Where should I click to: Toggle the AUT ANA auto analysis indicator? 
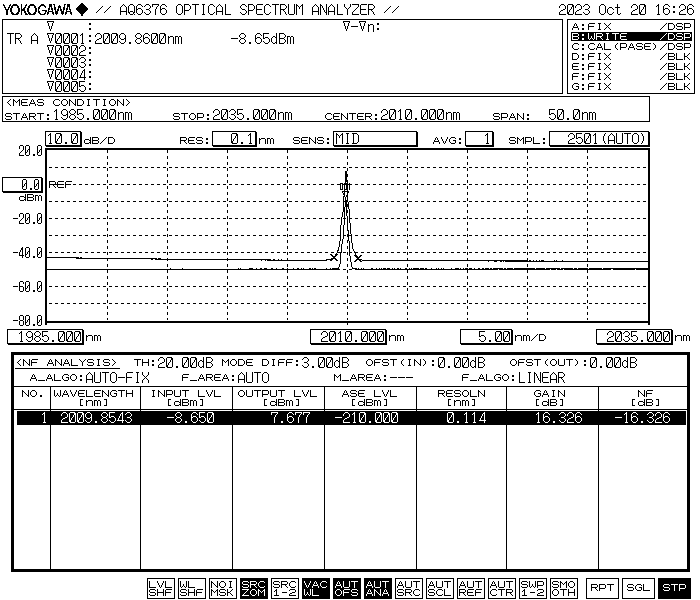(378, 588)
